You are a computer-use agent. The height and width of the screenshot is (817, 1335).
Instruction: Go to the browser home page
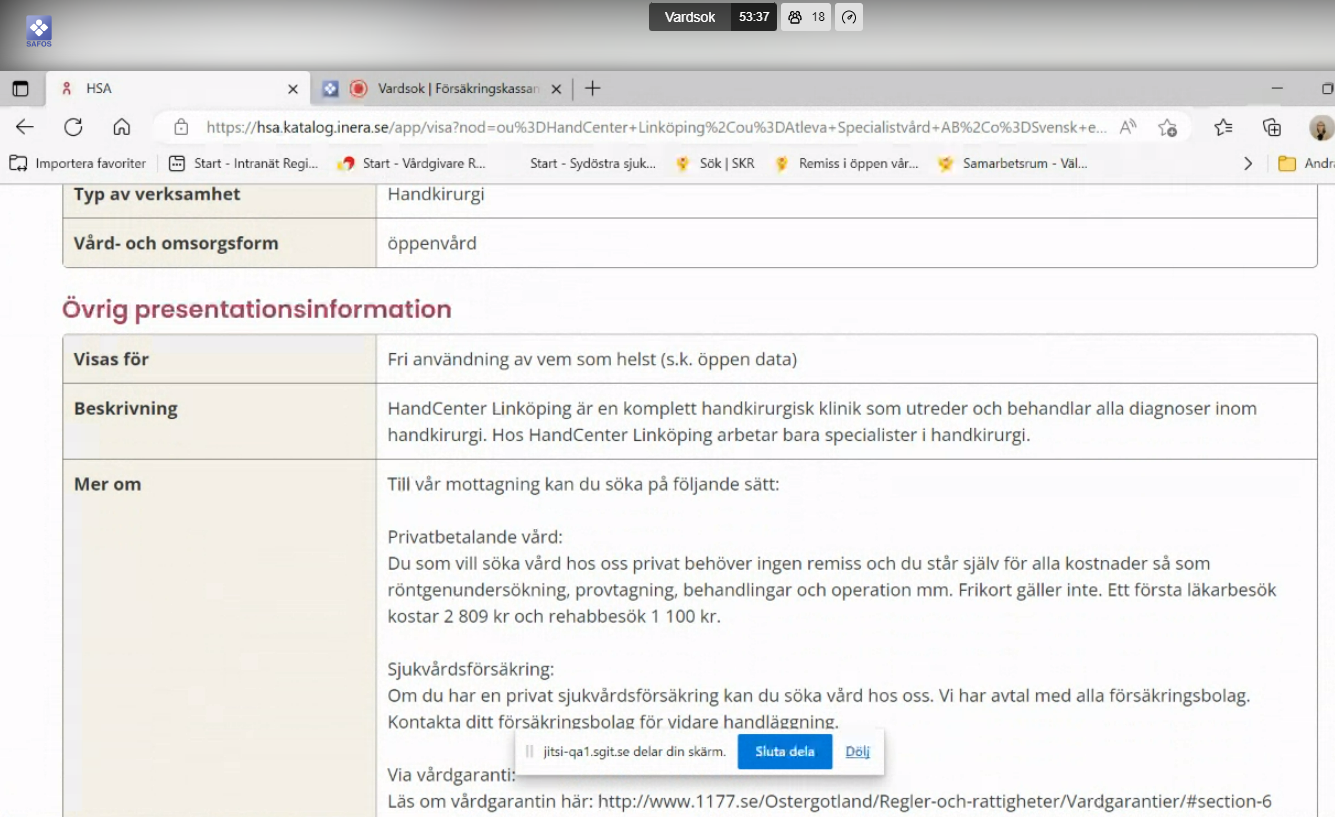[x=122, y=127]
